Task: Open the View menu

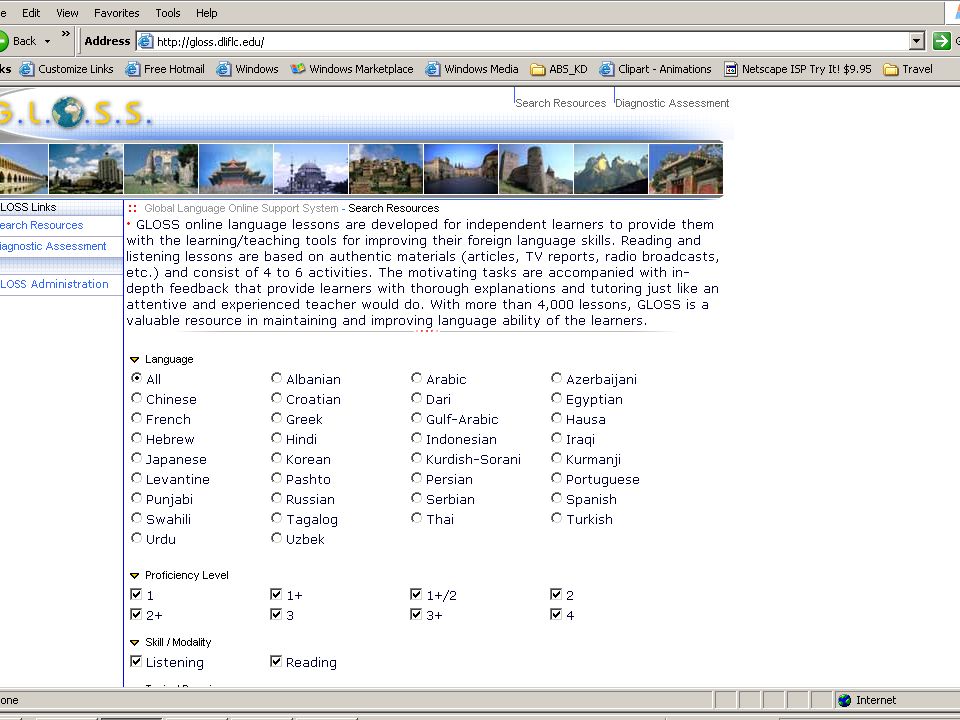Action: tap(67, 13)
